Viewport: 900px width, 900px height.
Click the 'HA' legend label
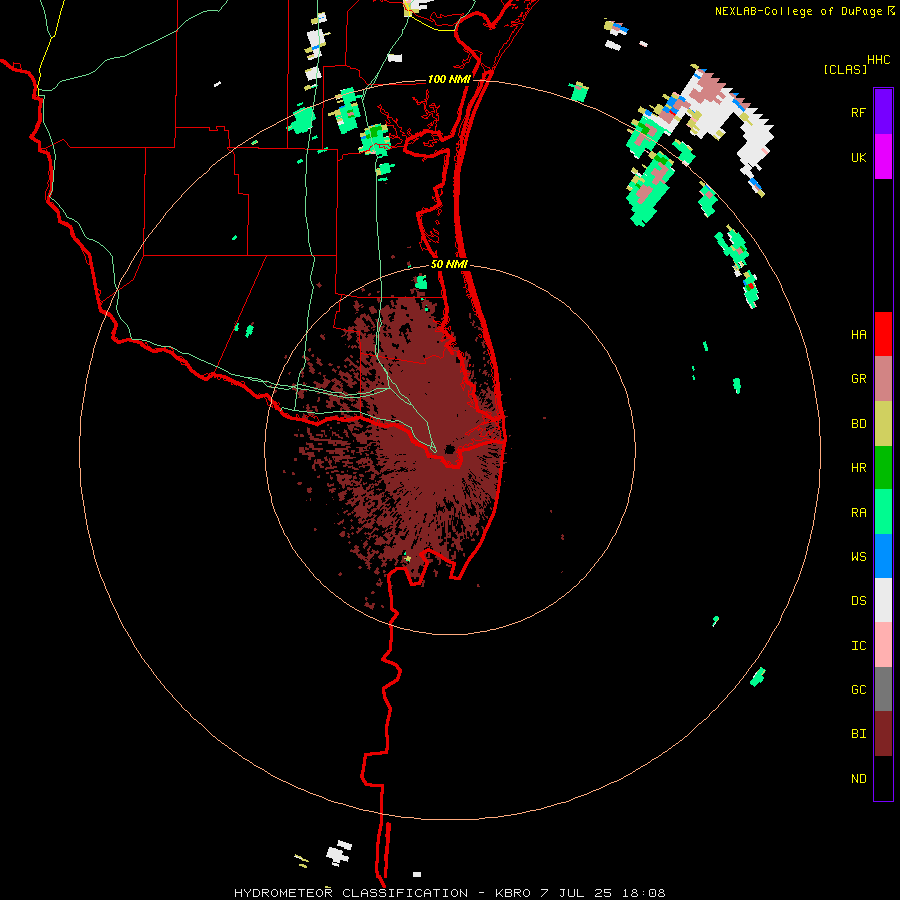(858, 334)
